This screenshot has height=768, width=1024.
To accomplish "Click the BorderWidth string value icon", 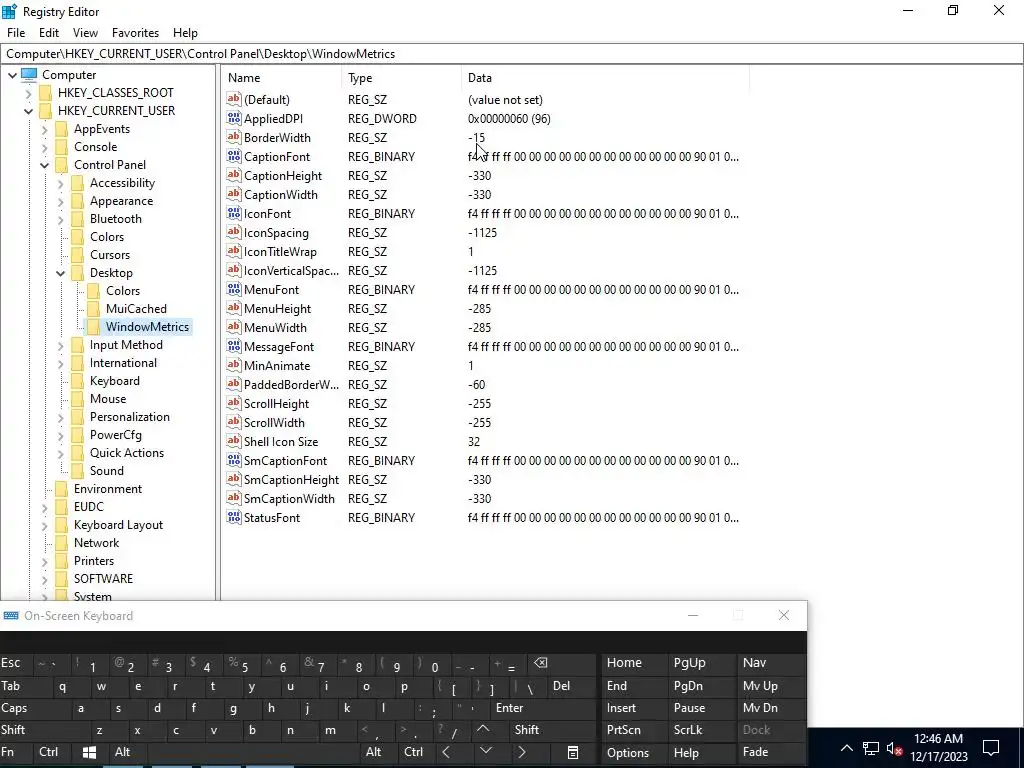I will [x=234, y=137].
